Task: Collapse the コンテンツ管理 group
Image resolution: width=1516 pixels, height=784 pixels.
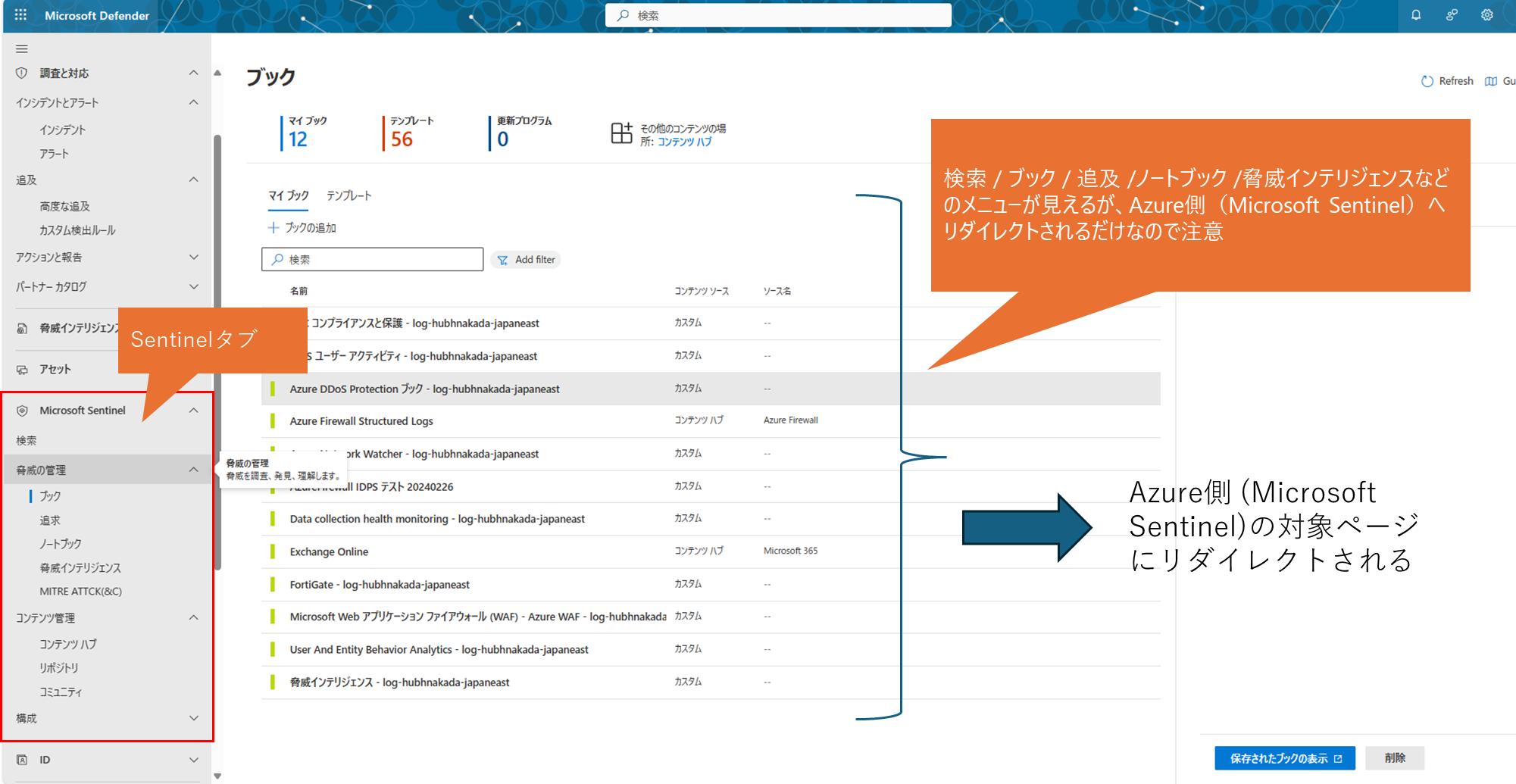Action: pos(194,618)
